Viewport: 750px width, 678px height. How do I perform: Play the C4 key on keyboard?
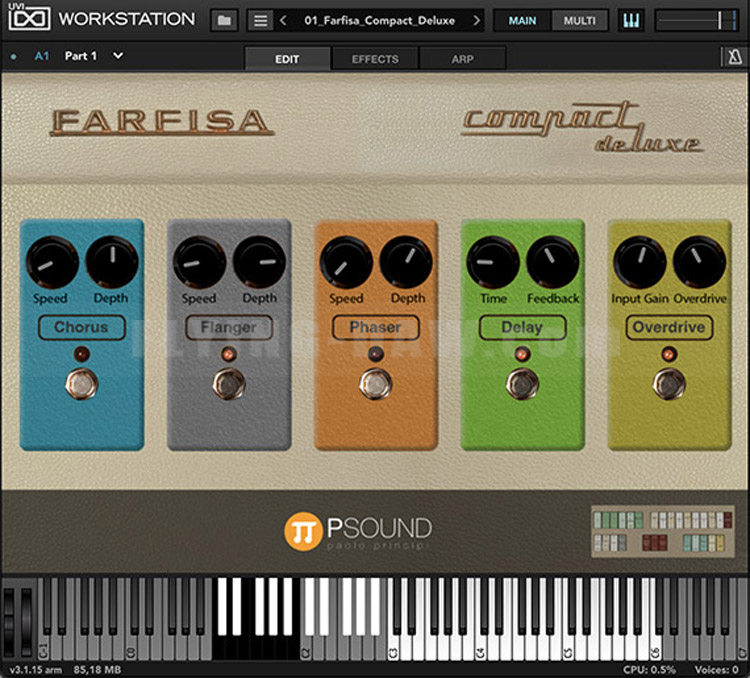(x=481, y=648)
